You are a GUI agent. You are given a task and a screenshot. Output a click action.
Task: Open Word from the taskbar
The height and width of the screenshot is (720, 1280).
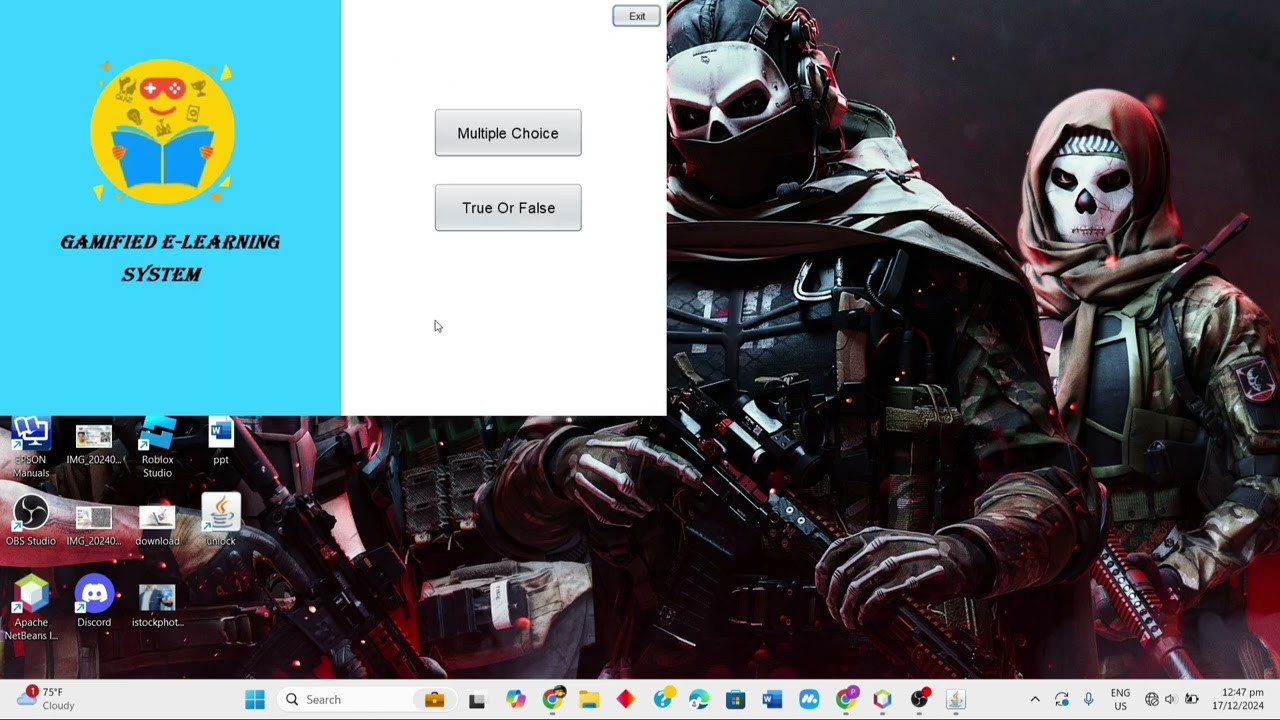click(x=772, y=700)
